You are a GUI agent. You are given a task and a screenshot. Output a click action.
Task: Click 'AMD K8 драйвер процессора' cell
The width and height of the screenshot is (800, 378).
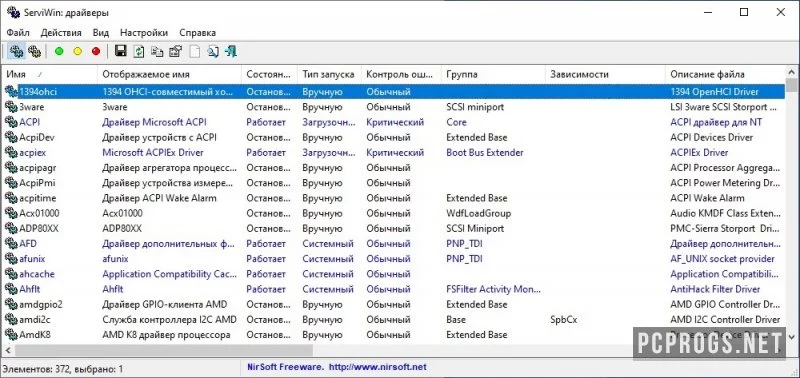(166, 335)
